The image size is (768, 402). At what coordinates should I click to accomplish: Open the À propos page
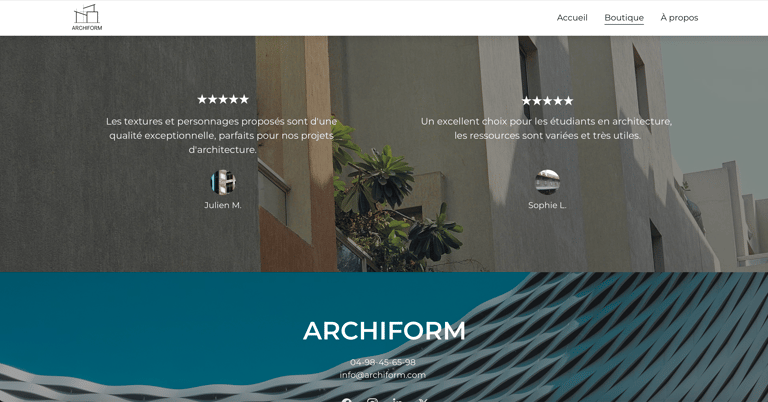[x=679, y=18]
